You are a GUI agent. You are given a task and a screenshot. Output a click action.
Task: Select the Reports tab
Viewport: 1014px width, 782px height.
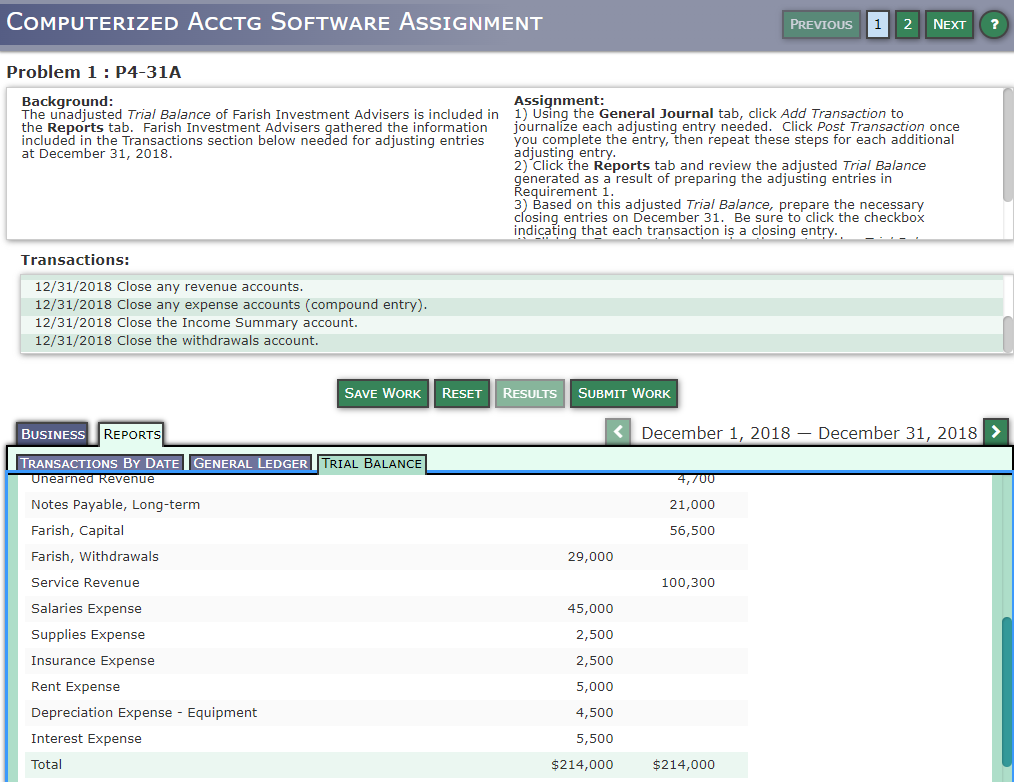click(x=132, y=434)
